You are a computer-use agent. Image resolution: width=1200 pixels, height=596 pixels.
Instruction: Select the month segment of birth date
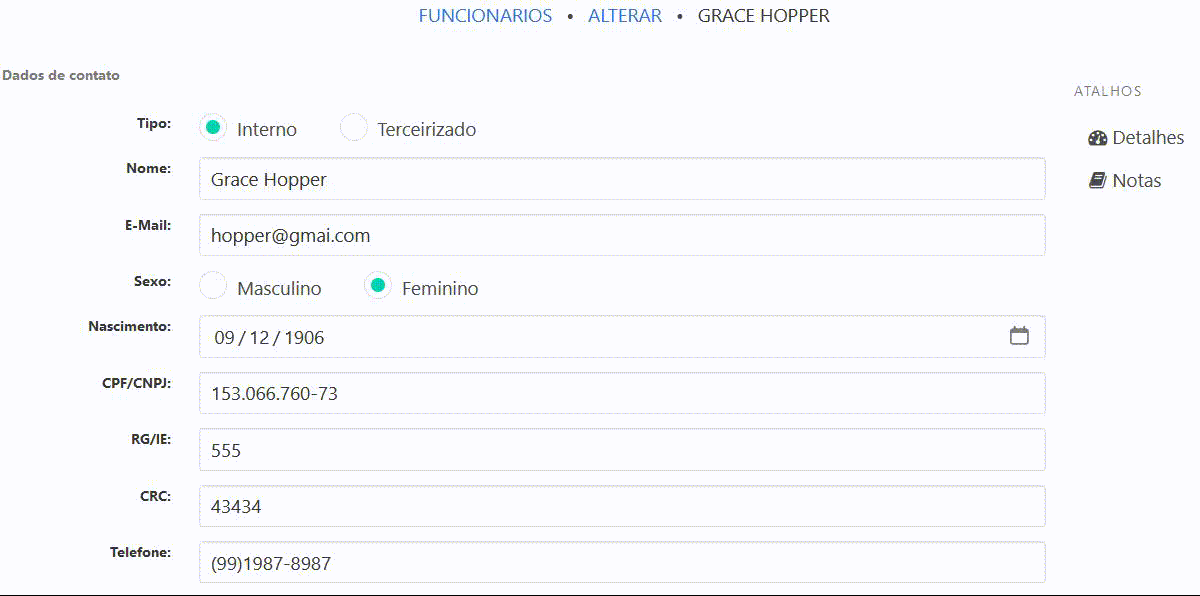click(260, 338)
